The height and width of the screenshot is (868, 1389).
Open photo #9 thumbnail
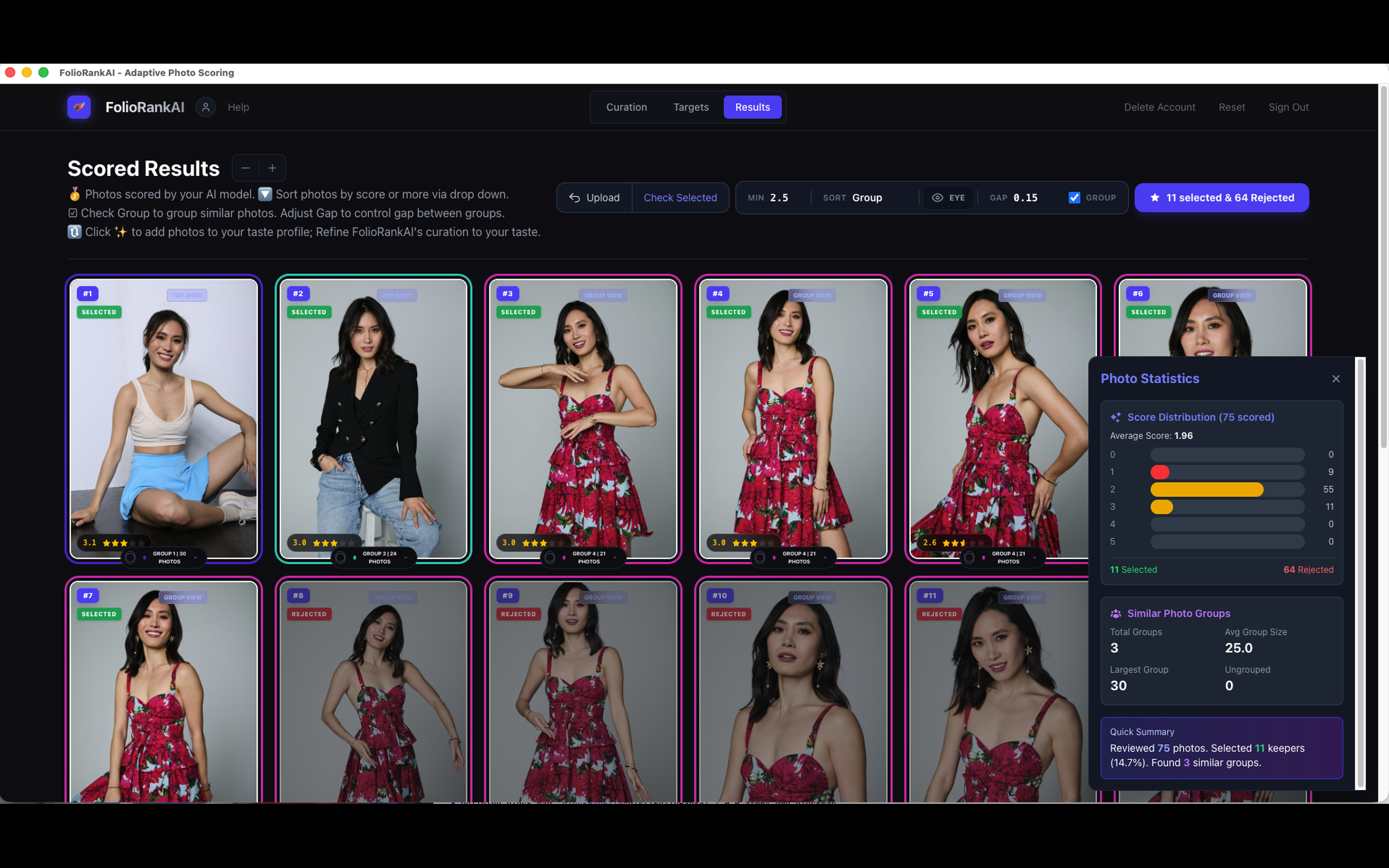pos(583,691)
